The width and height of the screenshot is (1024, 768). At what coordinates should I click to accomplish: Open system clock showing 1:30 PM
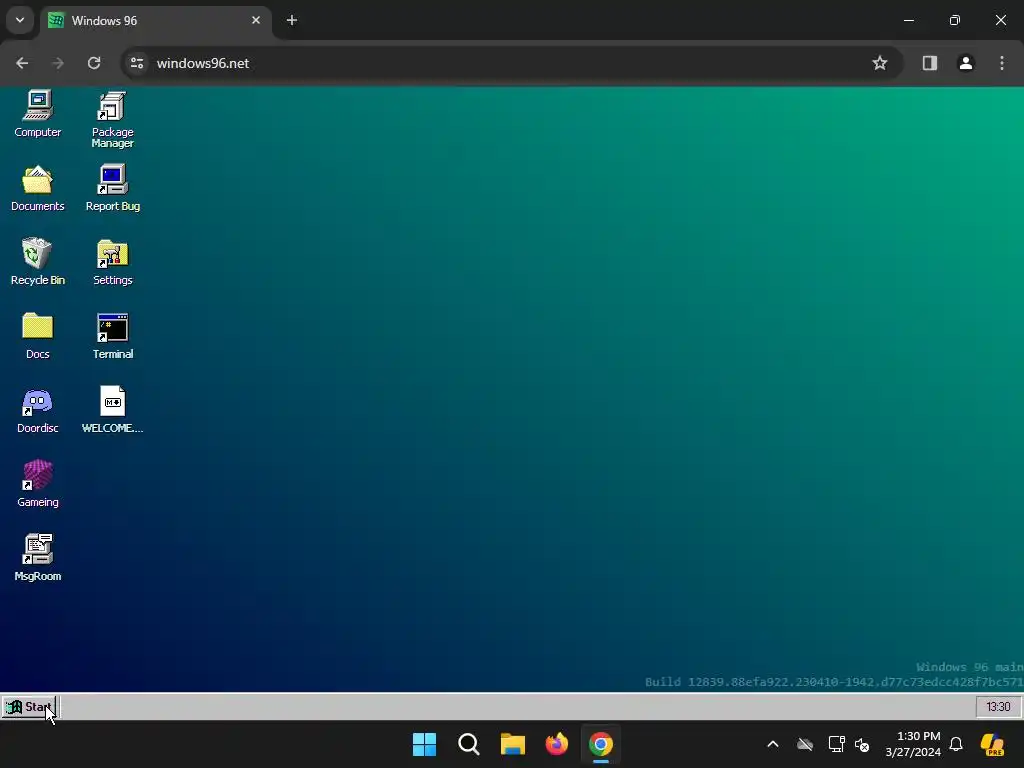tap(913, 744)
